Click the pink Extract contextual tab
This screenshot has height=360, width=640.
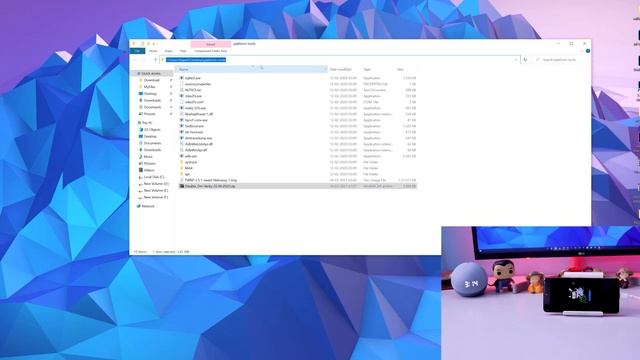(x=211, y=44)
